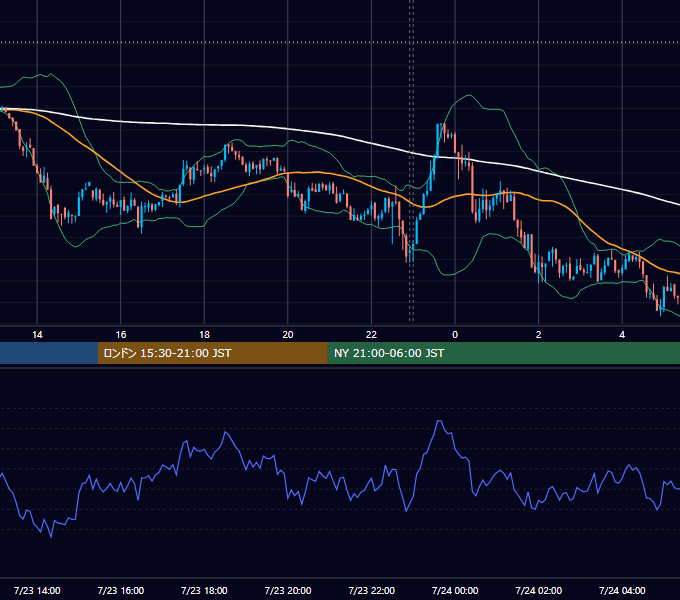
Task: Click the 7/23 16:00 time label
Action: 121,590
